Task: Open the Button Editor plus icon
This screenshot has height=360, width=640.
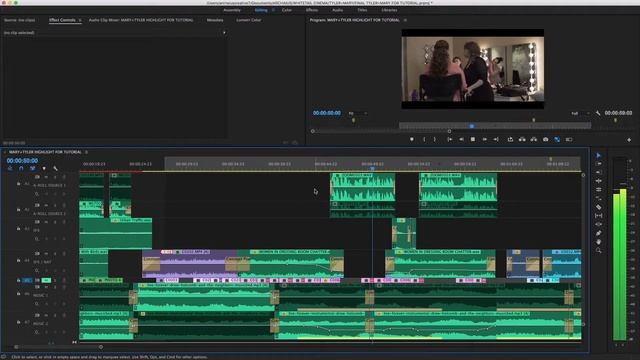Action: [629, 140]
